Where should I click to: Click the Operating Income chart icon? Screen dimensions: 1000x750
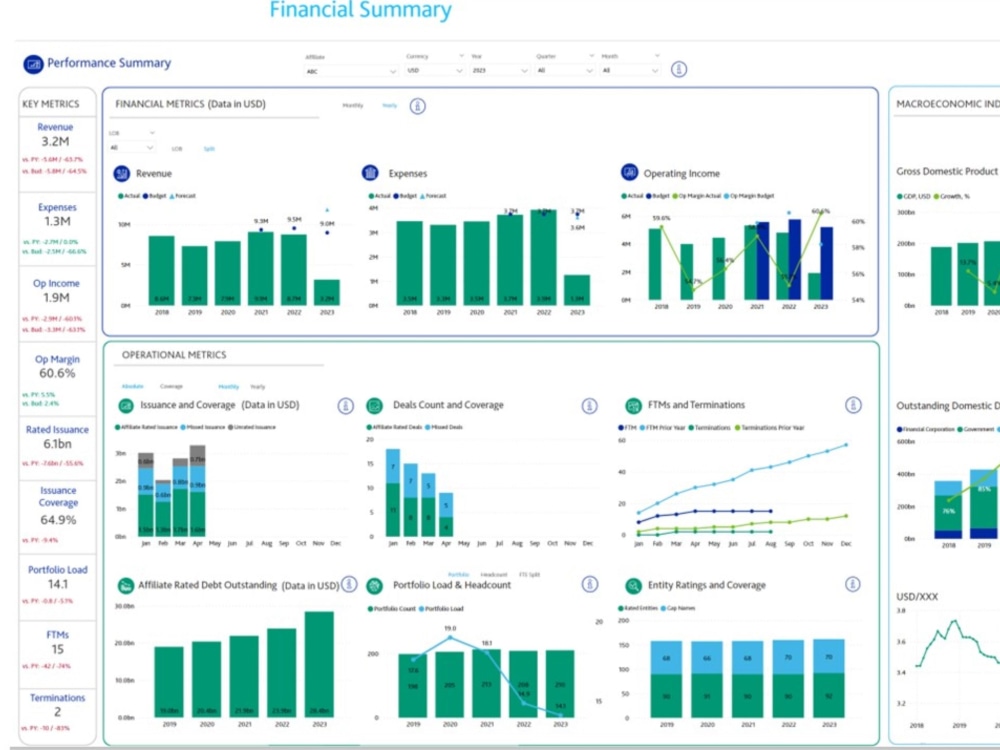(629, 171)
